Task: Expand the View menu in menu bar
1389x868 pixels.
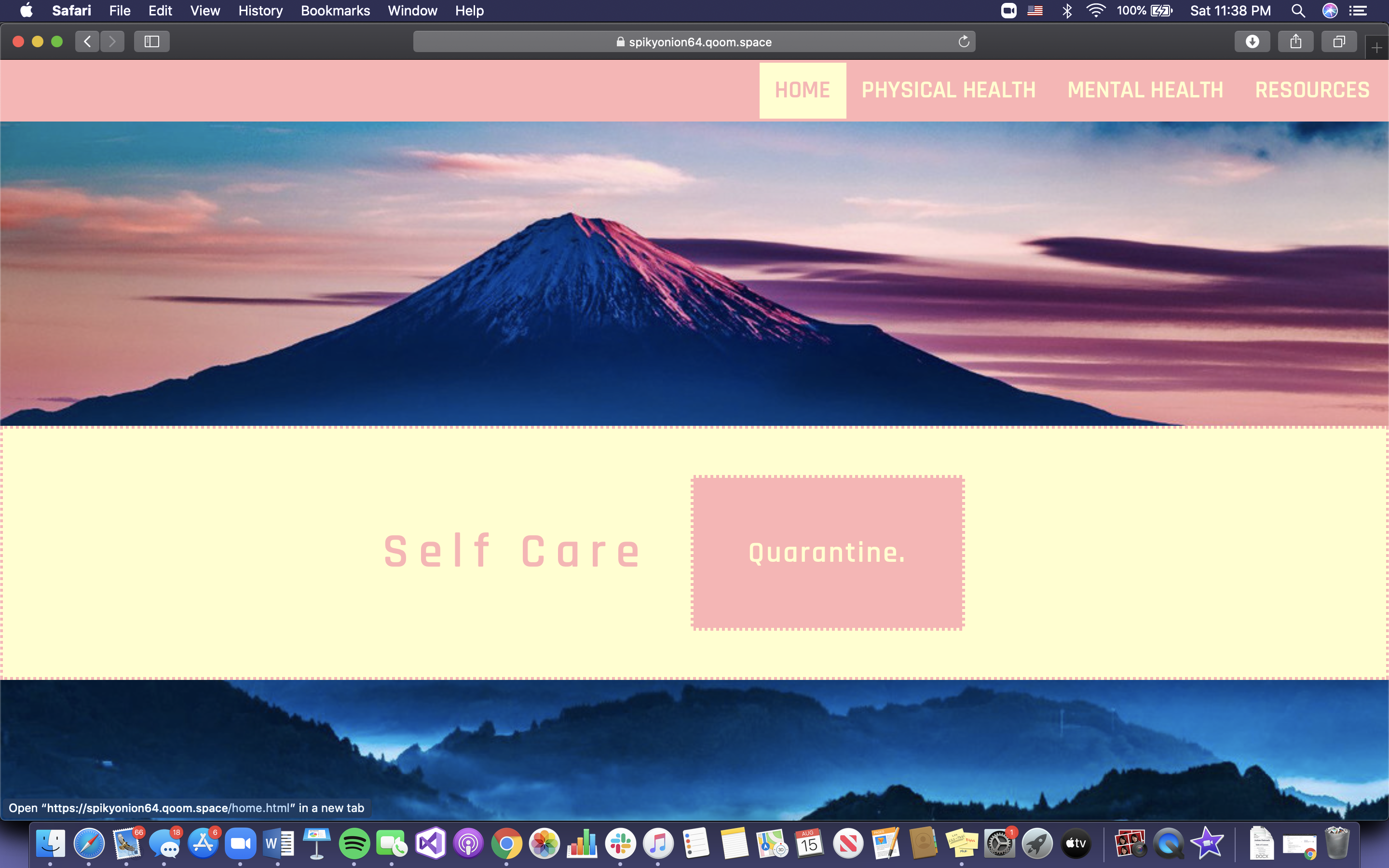Action: pyautogui.click(x=205, y=10)
